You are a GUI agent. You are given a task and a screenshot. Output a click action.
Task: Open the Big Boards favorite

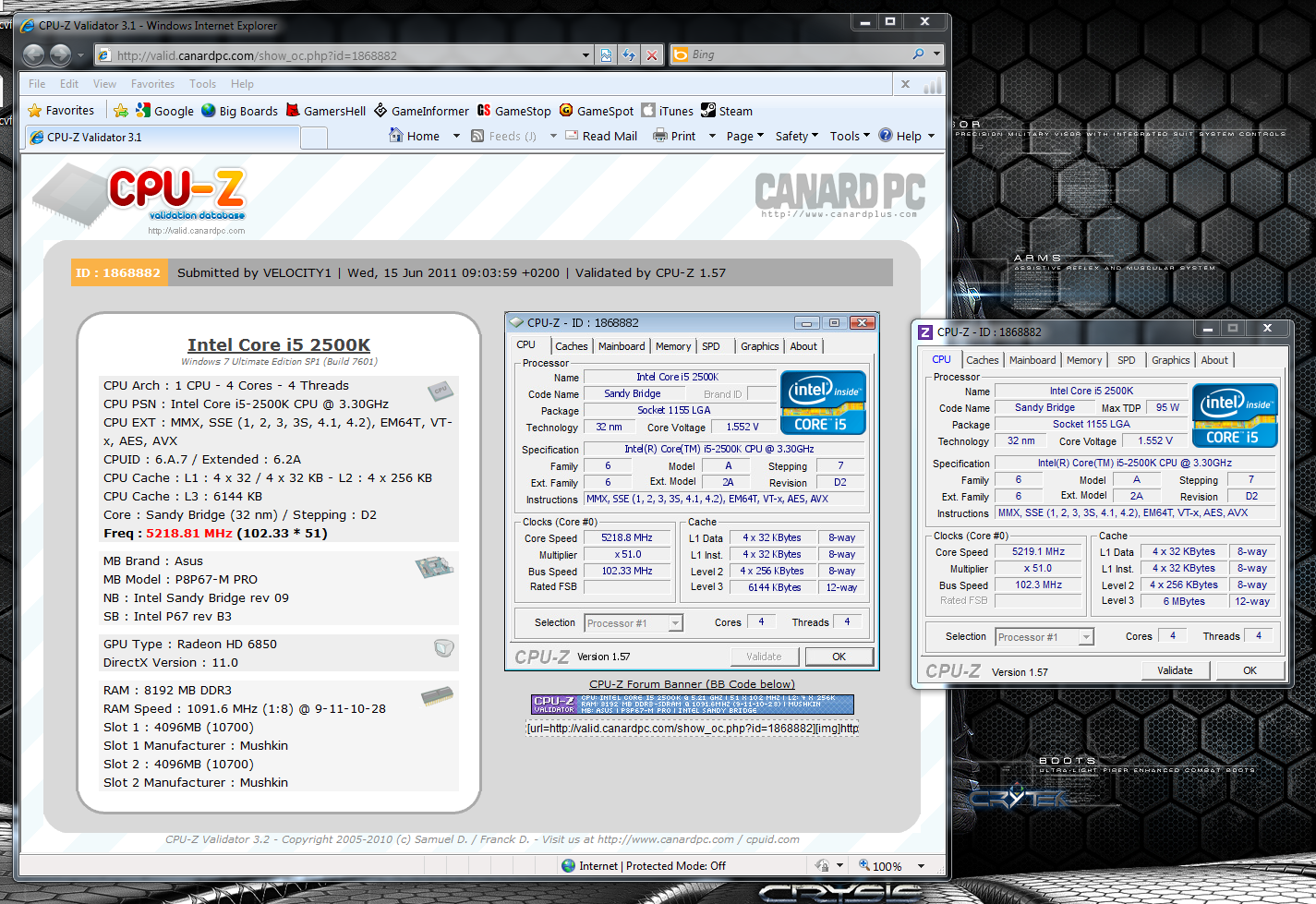click(x=239, y=111)
